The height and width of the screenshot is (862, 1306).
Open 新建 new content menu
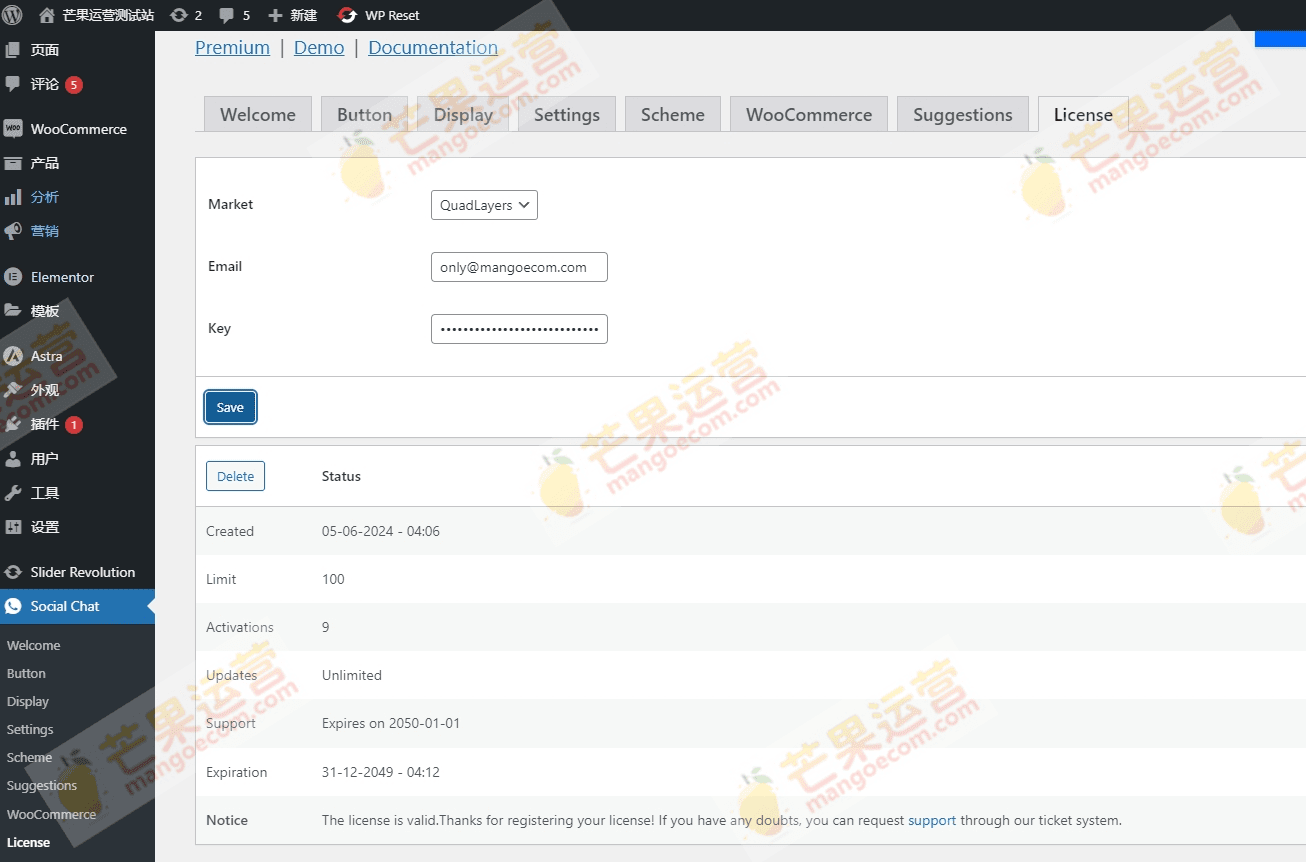point(303,15)
